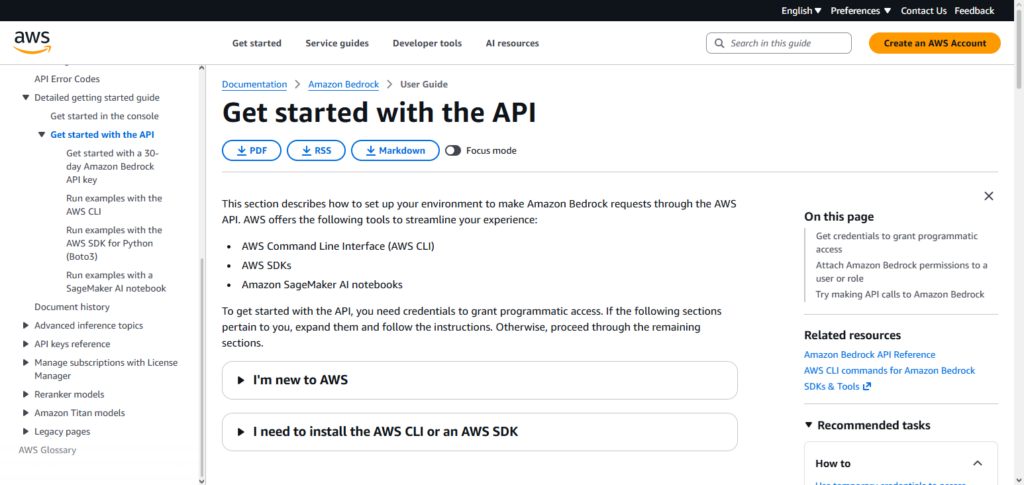Collapse the How to card chevron
Image resolution: width=1024 pixels, height=485 pixels.
pos(978,463)
